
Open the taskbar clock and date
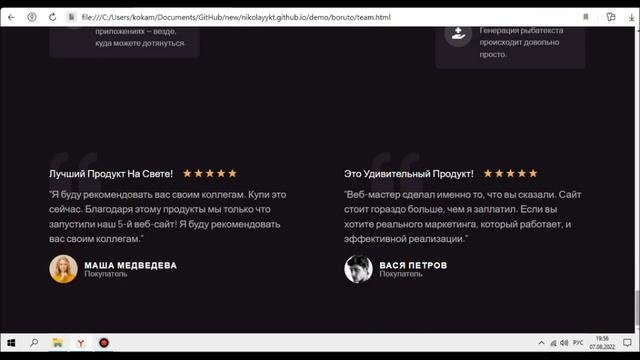[x=602, y=343]
